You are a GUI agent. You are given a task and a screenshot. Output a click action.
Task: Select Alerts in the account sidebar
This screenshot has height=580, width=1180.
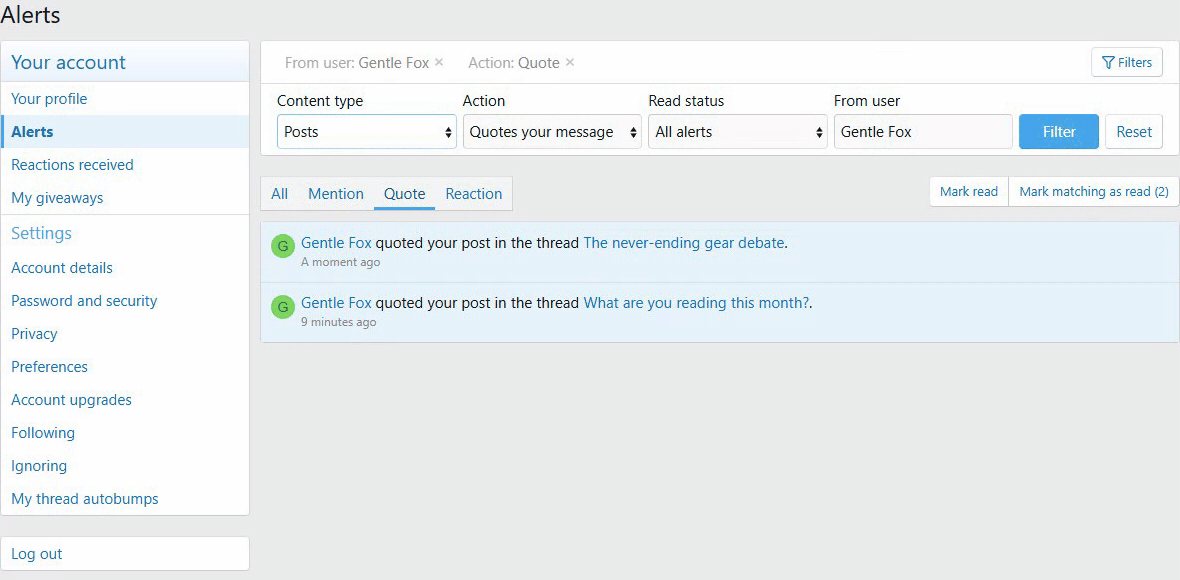pyautogui.click(x=125, y=132)
